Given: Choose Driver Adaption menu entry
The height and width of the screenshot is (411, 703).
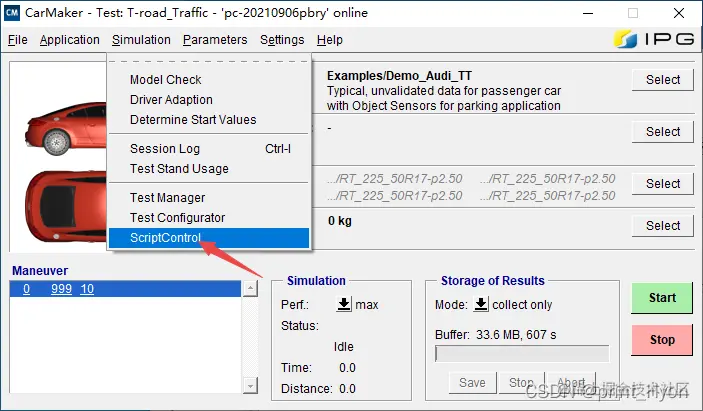Looking at the screenshot, I should (x=209, y=100).
